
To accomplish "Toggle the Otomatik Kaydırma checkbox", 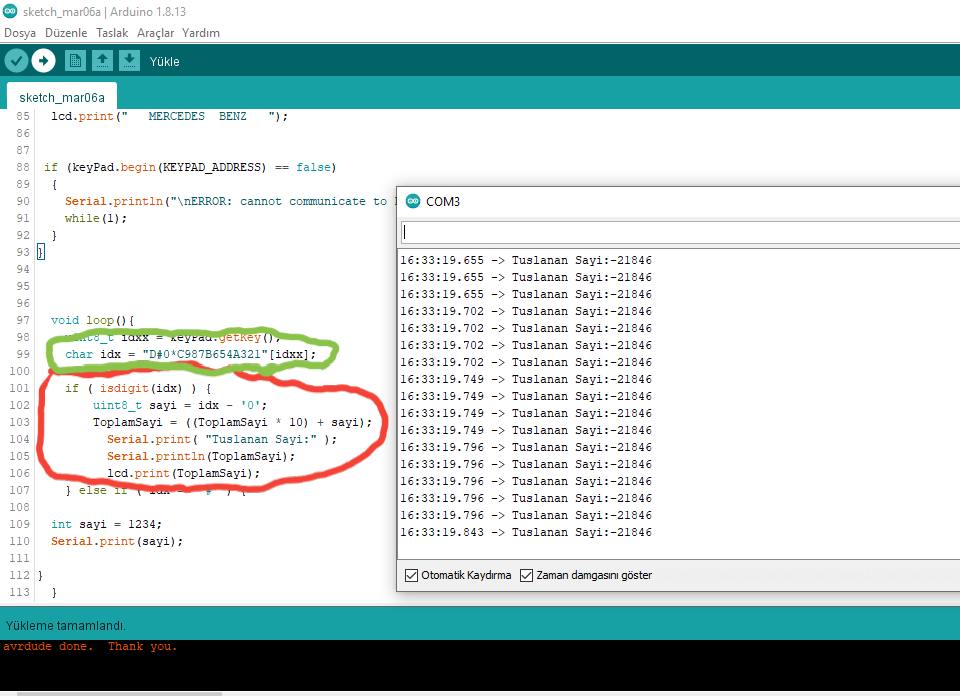I will [411, 575].
